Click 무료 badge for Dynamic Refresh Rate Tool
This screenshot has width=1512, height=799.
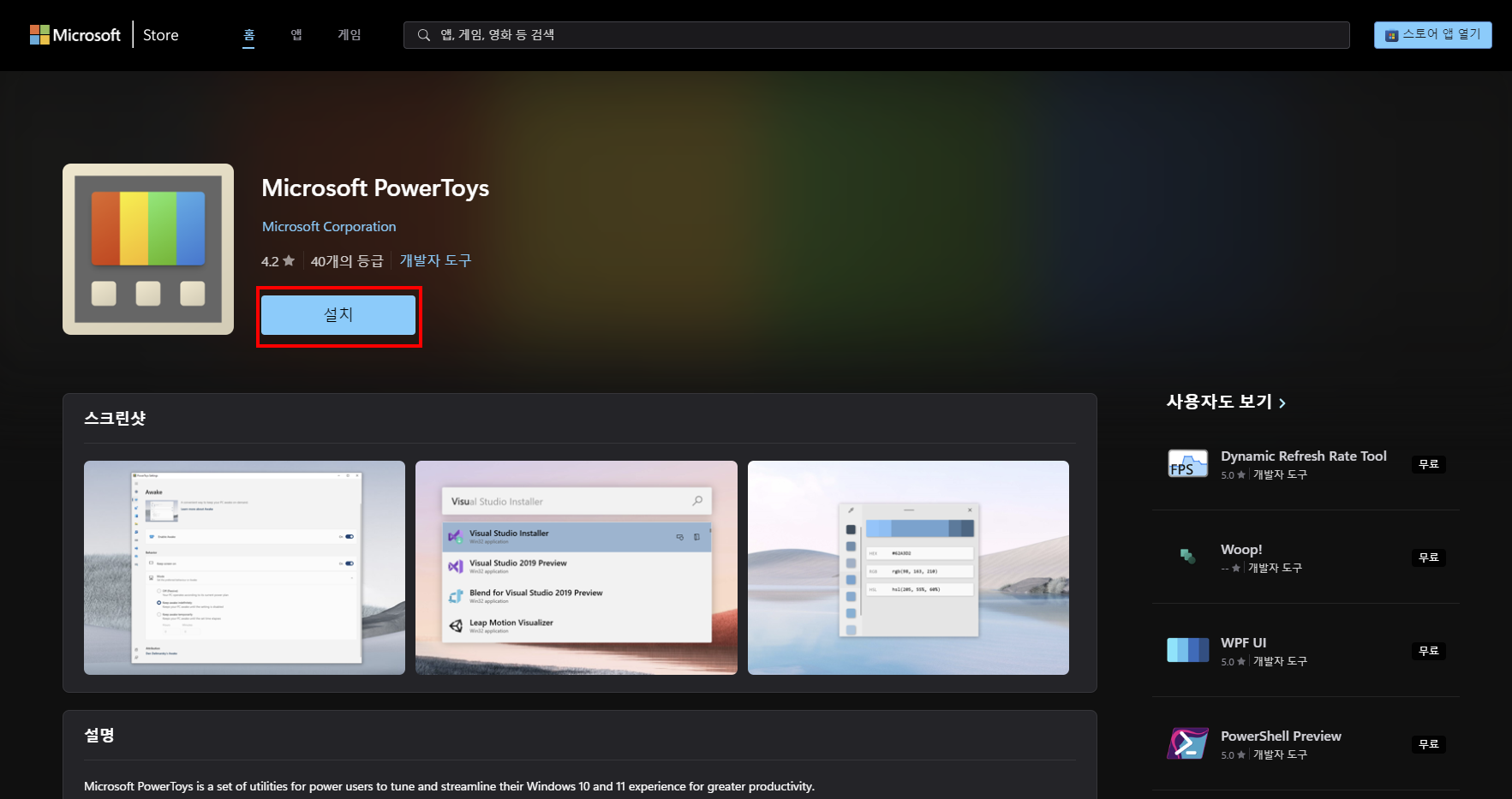pos(1429,464)
